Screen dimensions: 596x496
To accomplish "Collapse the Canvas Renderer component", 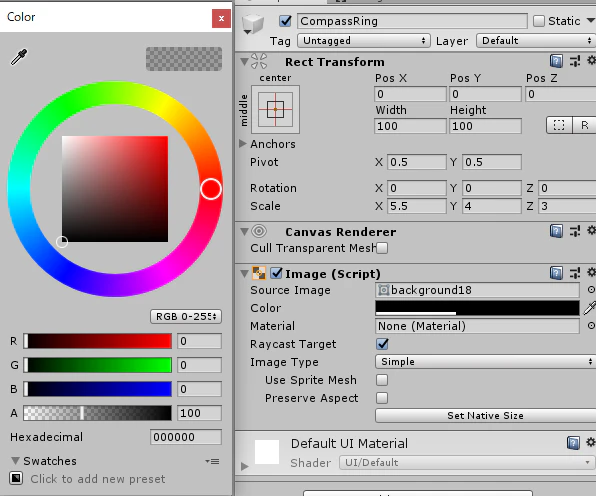I will coord(244,231).
